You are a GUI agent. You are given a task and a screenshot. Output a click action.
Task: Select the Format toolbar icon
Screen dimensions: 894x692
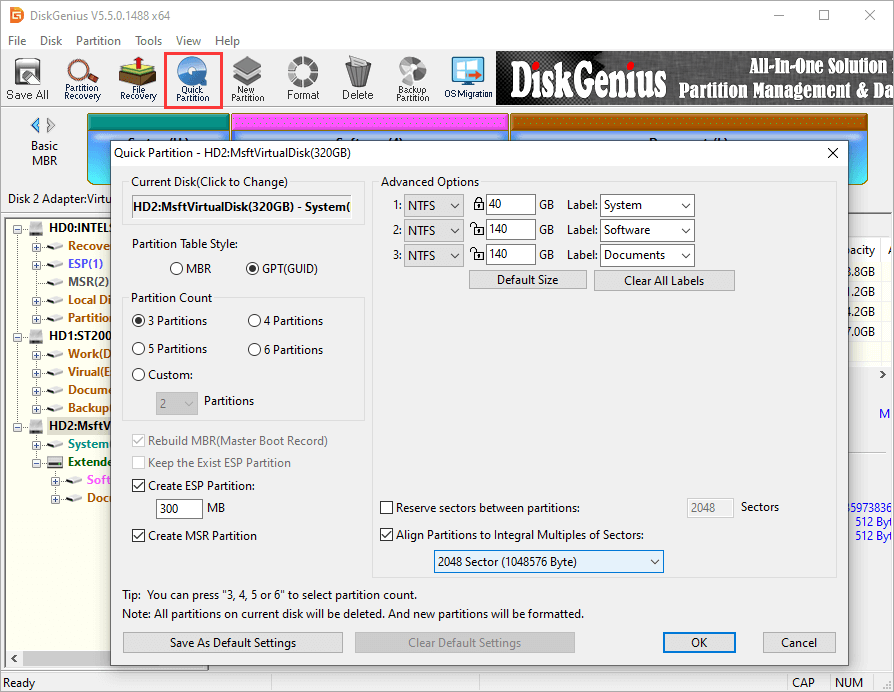point(303,79)
